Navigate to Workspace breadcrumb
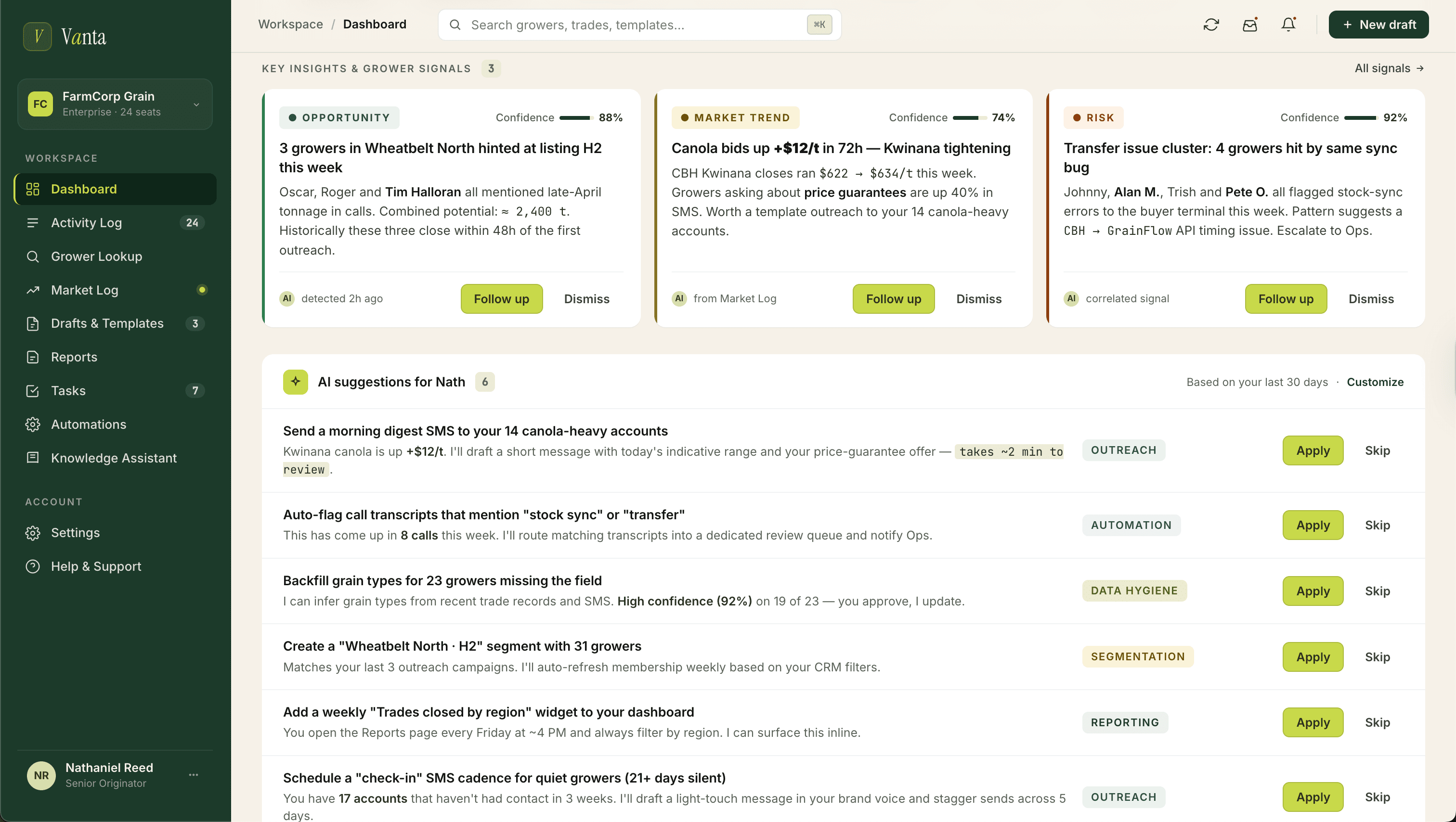 coord(290,24)
